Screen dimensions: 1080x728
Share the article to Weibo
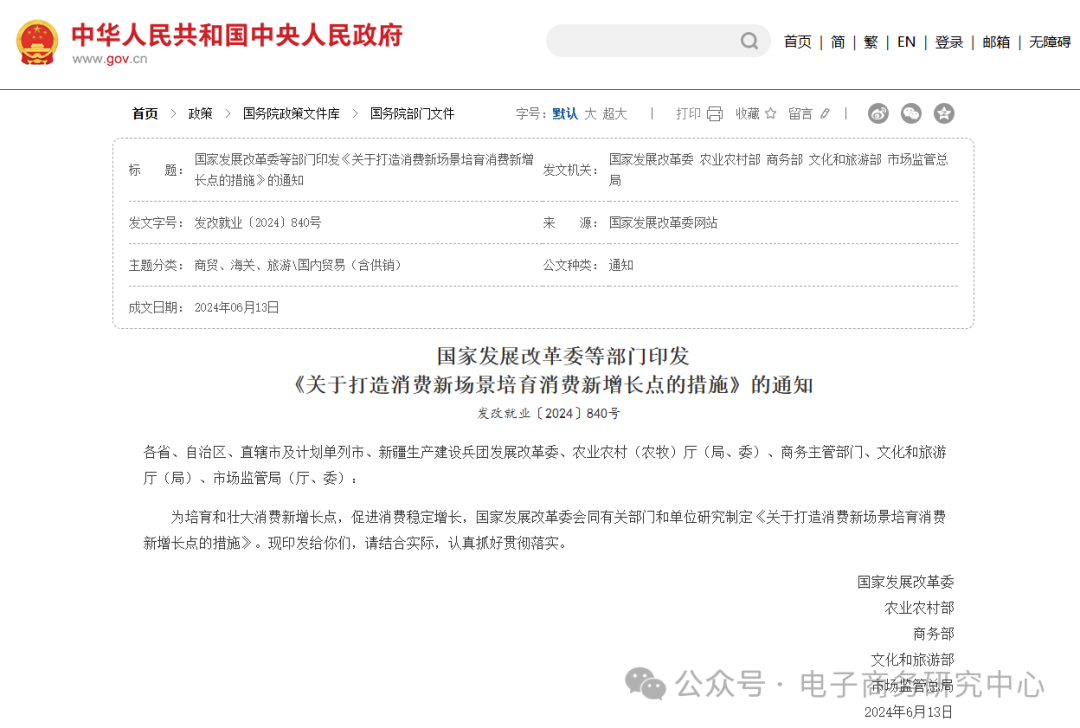(878, 114)
